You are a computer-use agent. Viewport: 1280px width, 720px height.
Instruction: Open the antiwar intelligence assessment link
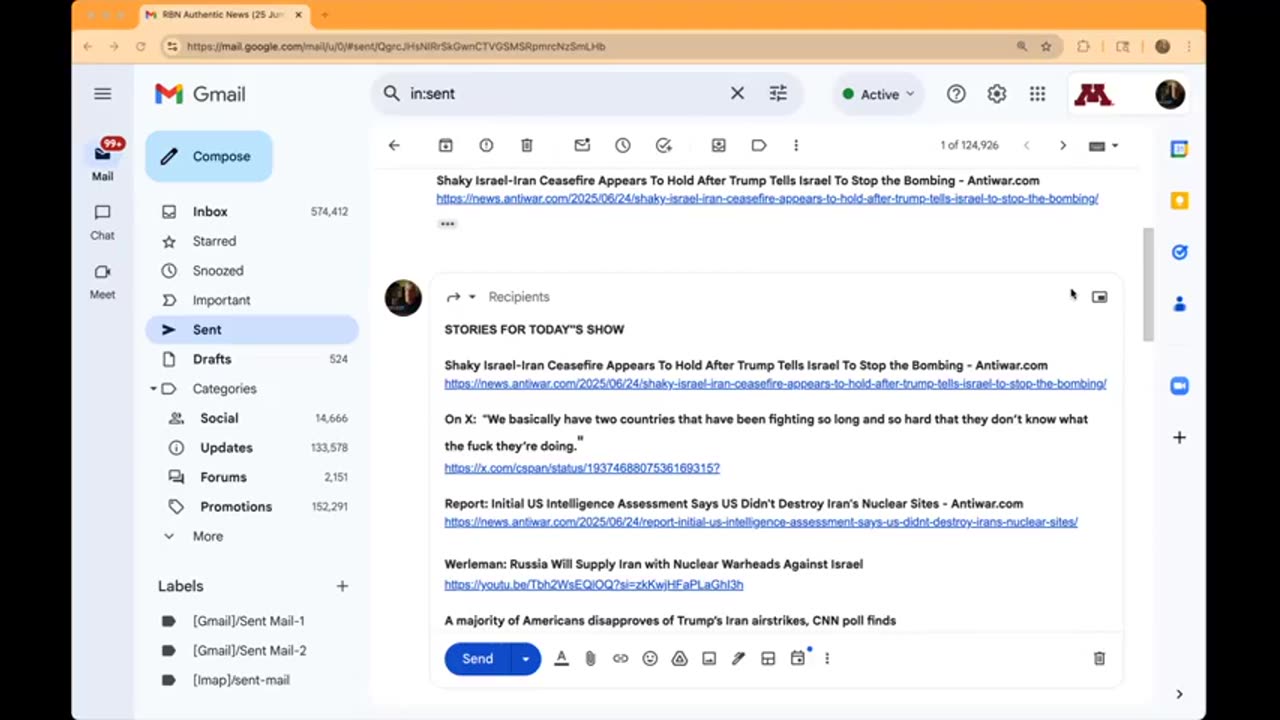(x=761, y=522)
